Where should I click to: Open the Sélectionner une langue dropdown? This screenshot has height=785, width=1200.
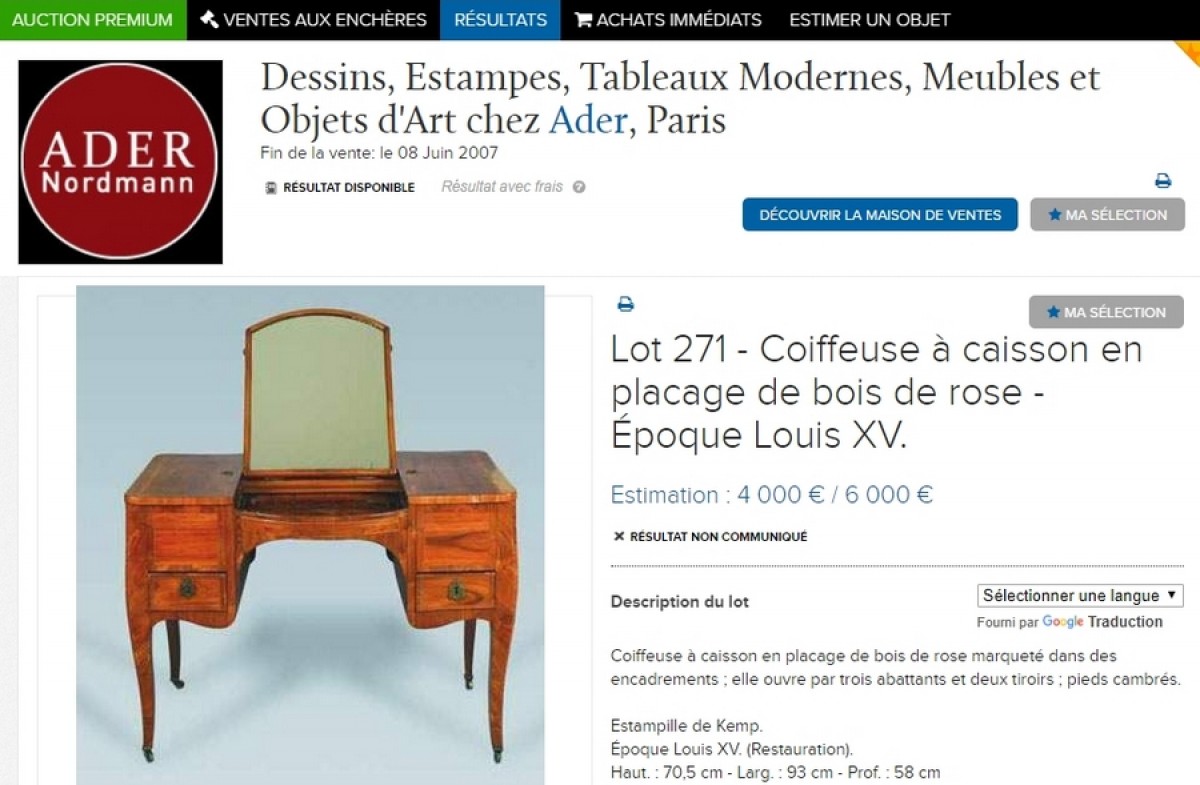pos(1080,595)
